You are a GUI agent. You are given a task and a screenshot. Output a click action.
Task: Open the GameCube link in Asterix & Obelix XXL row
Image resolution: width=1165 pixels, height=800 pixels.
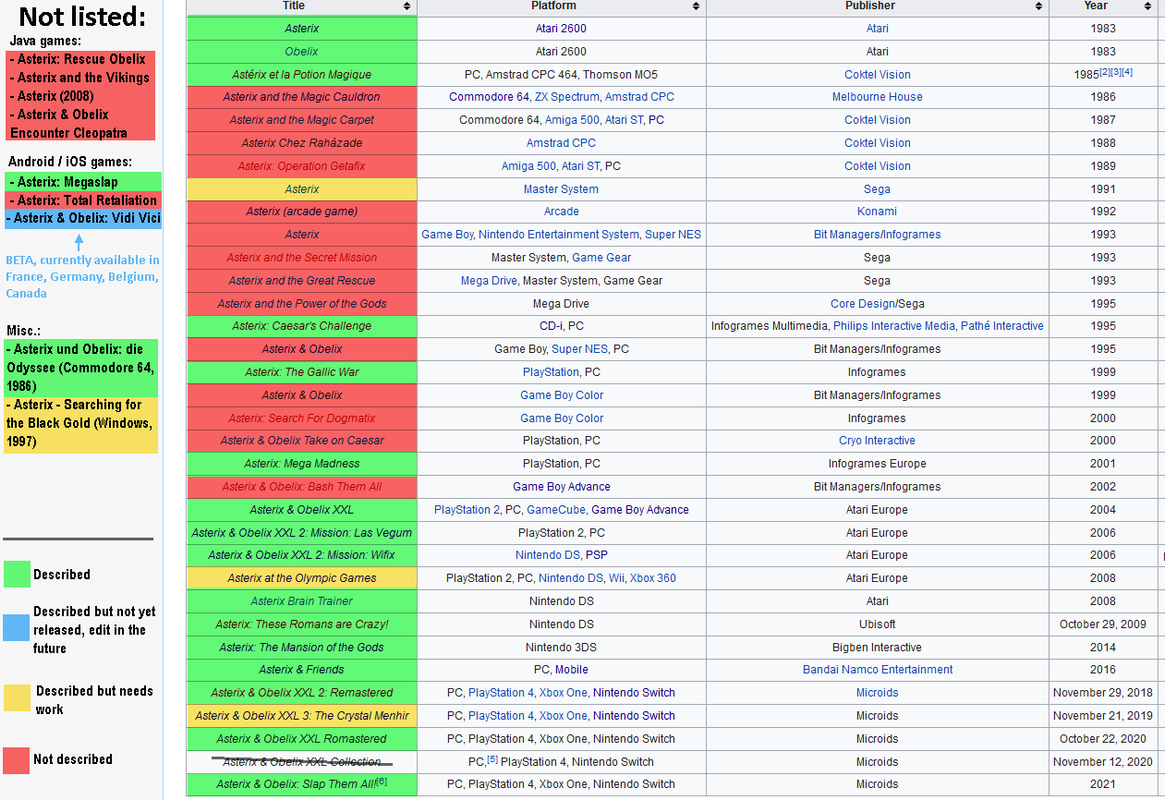(x=556, y=510)
